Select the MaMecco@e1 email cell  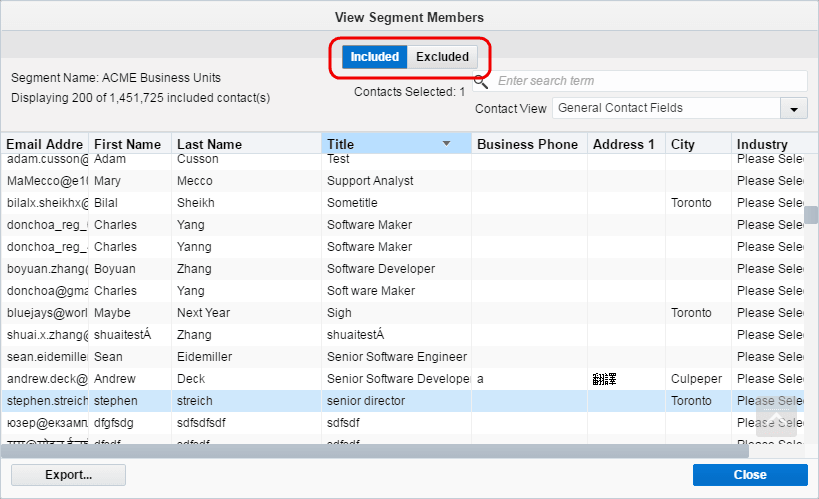(45, 181)
